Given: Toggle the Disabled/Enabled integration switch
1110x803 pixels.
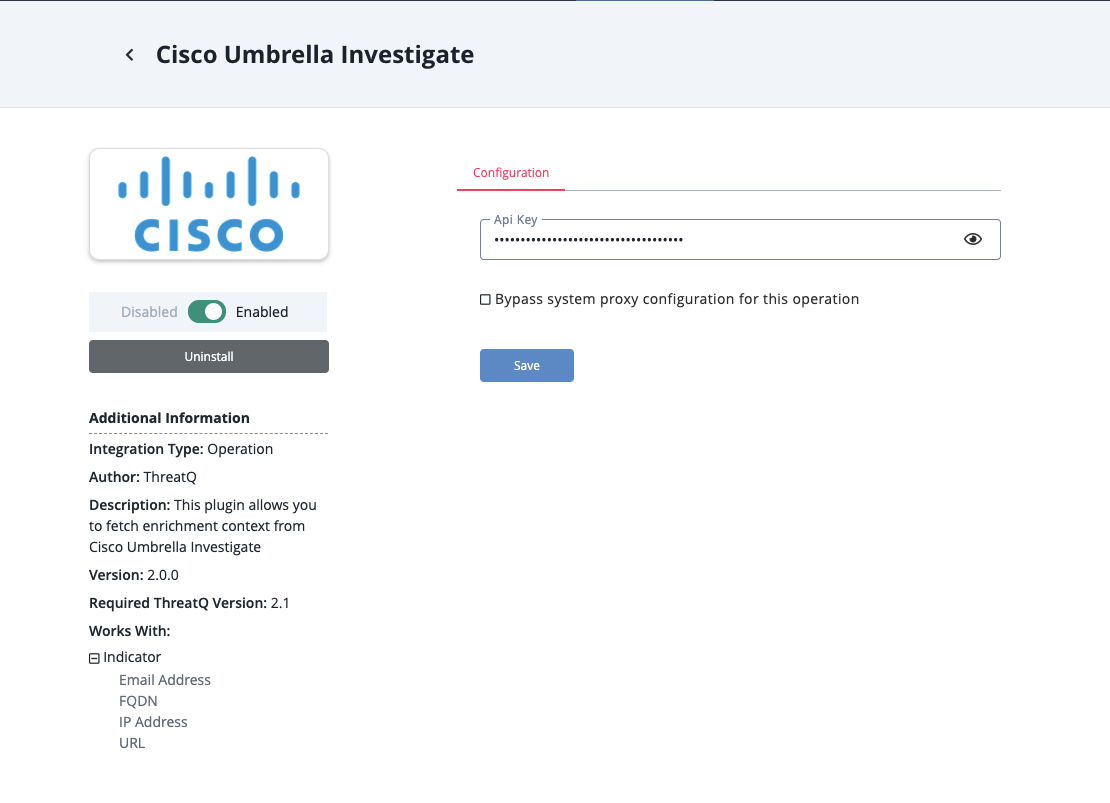Looking at the screenshot, I should click(x=207, y=312).
